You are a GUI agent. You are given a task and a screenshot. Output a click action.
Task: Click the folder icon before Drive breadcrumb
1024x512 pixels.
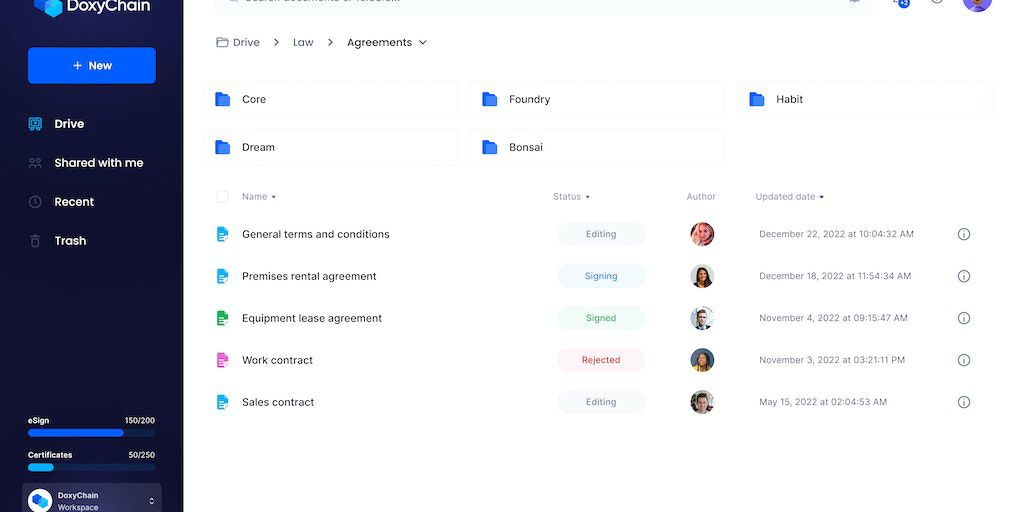tap(222, 42)
